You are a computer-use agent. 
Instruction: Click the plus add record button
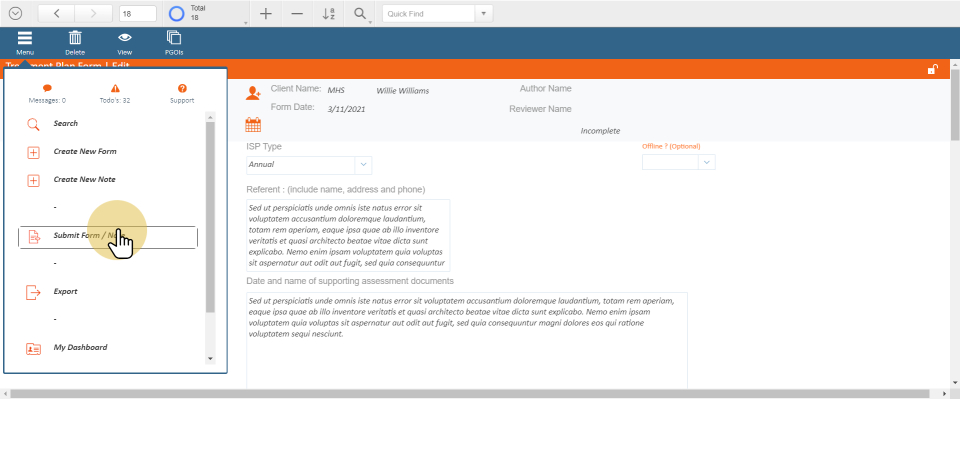265,14
